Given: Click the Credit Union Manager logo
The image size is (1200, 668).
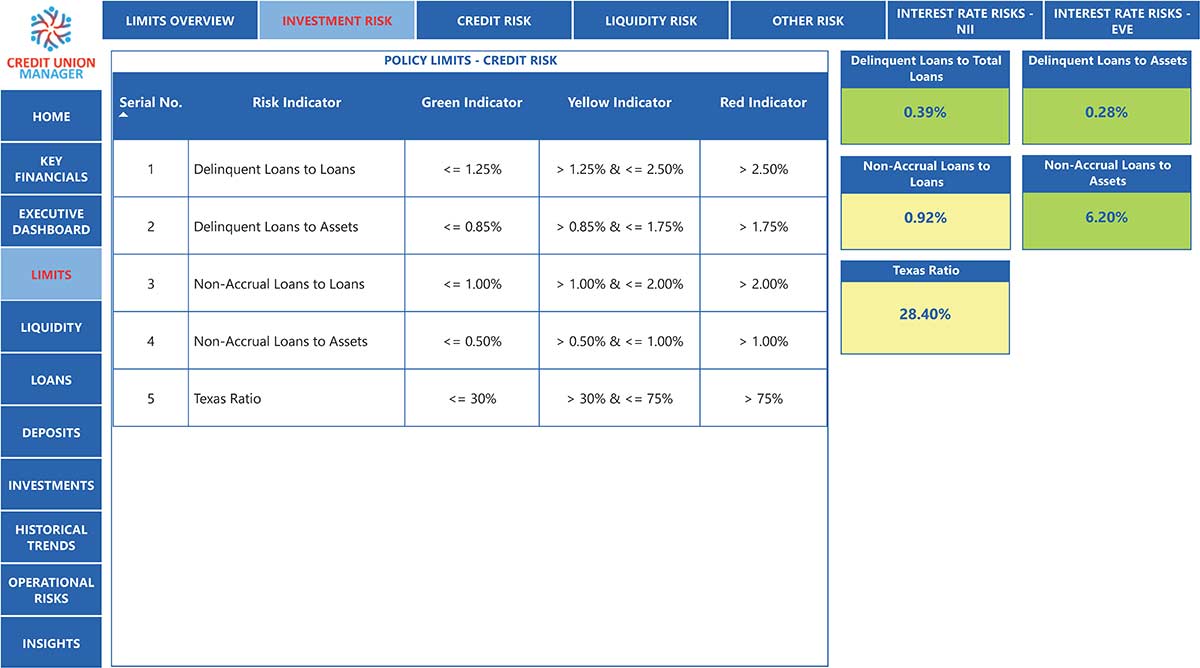Looking at the screenshot, I should (x=50, y=43).
